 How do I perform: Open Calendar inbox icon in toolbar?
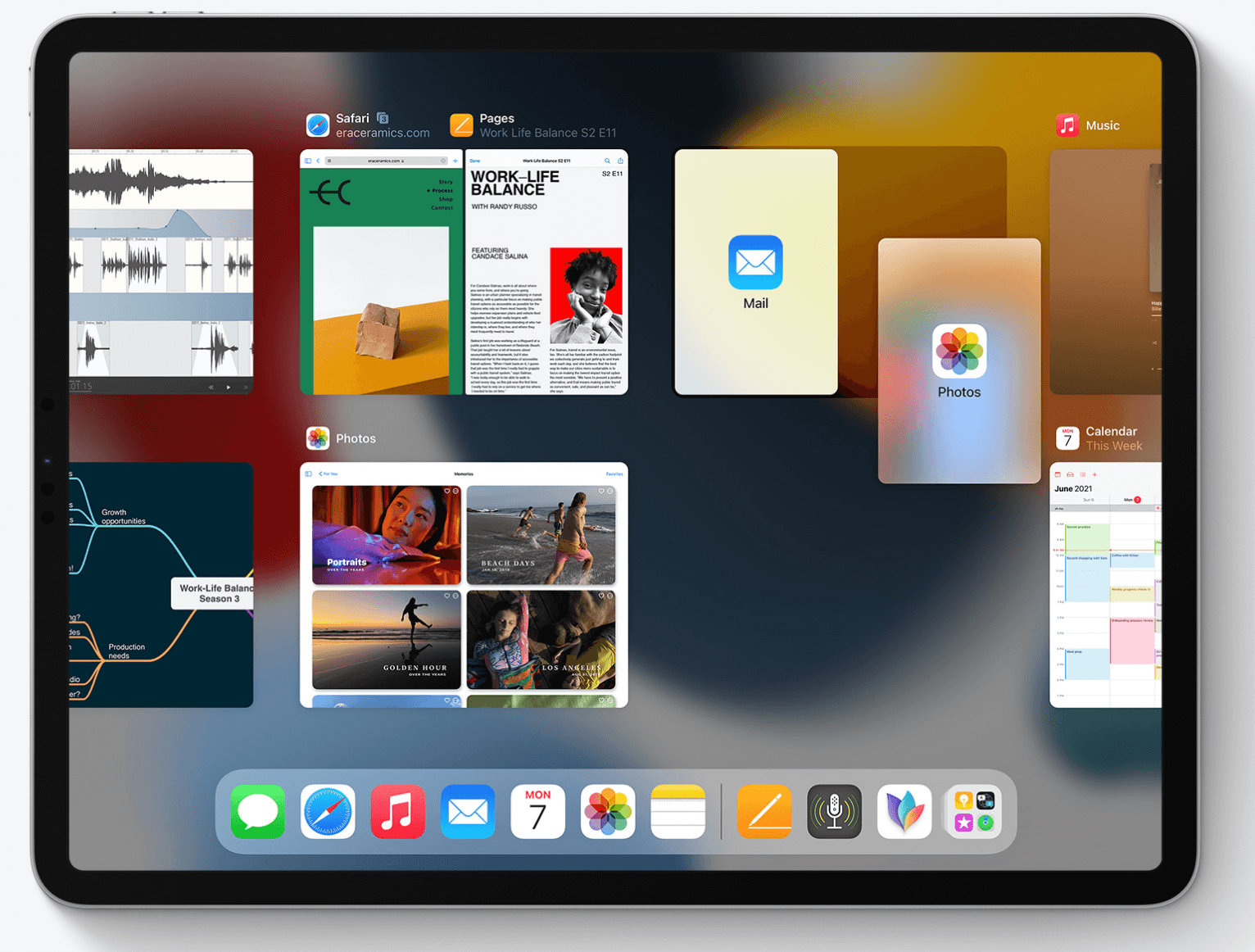[x=1070, y=474]
